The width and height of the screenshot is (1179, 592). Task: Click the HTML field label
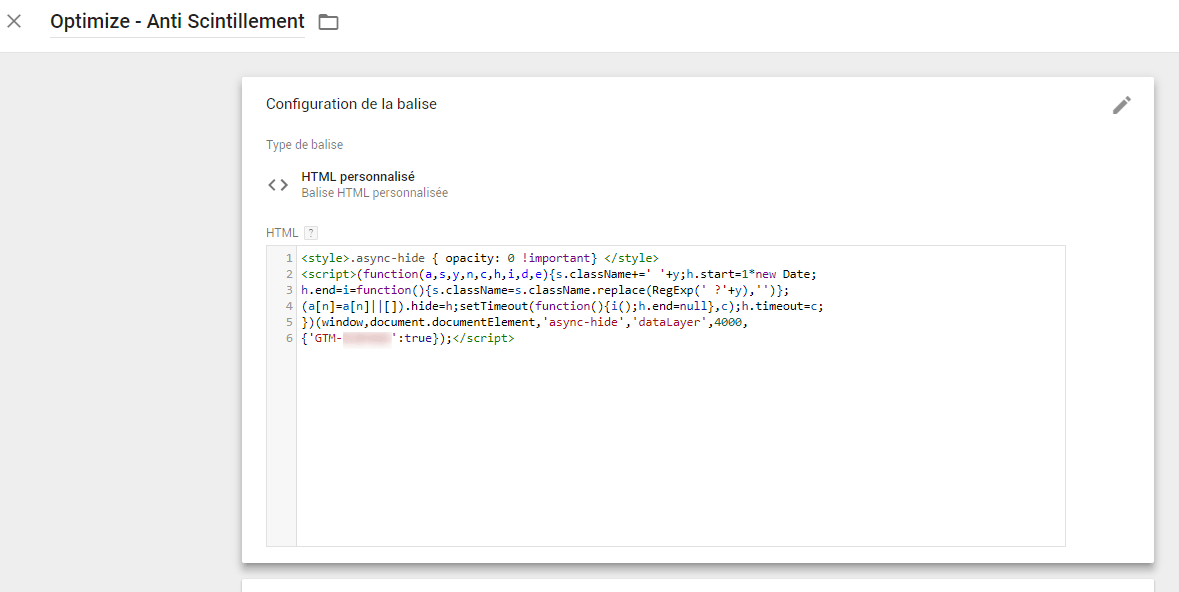(x=282, y=233)
